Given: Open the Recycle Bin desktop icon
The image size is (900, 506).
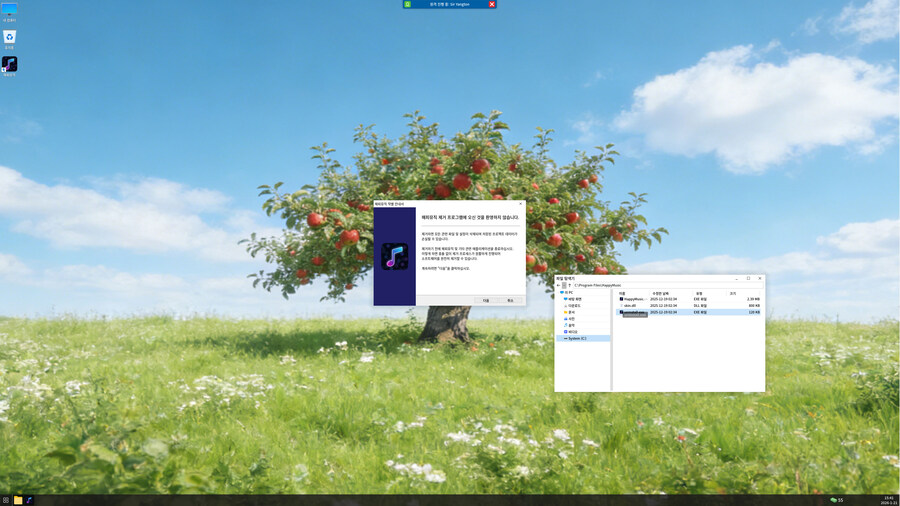Looking at the screenshot, I should 9,37.
